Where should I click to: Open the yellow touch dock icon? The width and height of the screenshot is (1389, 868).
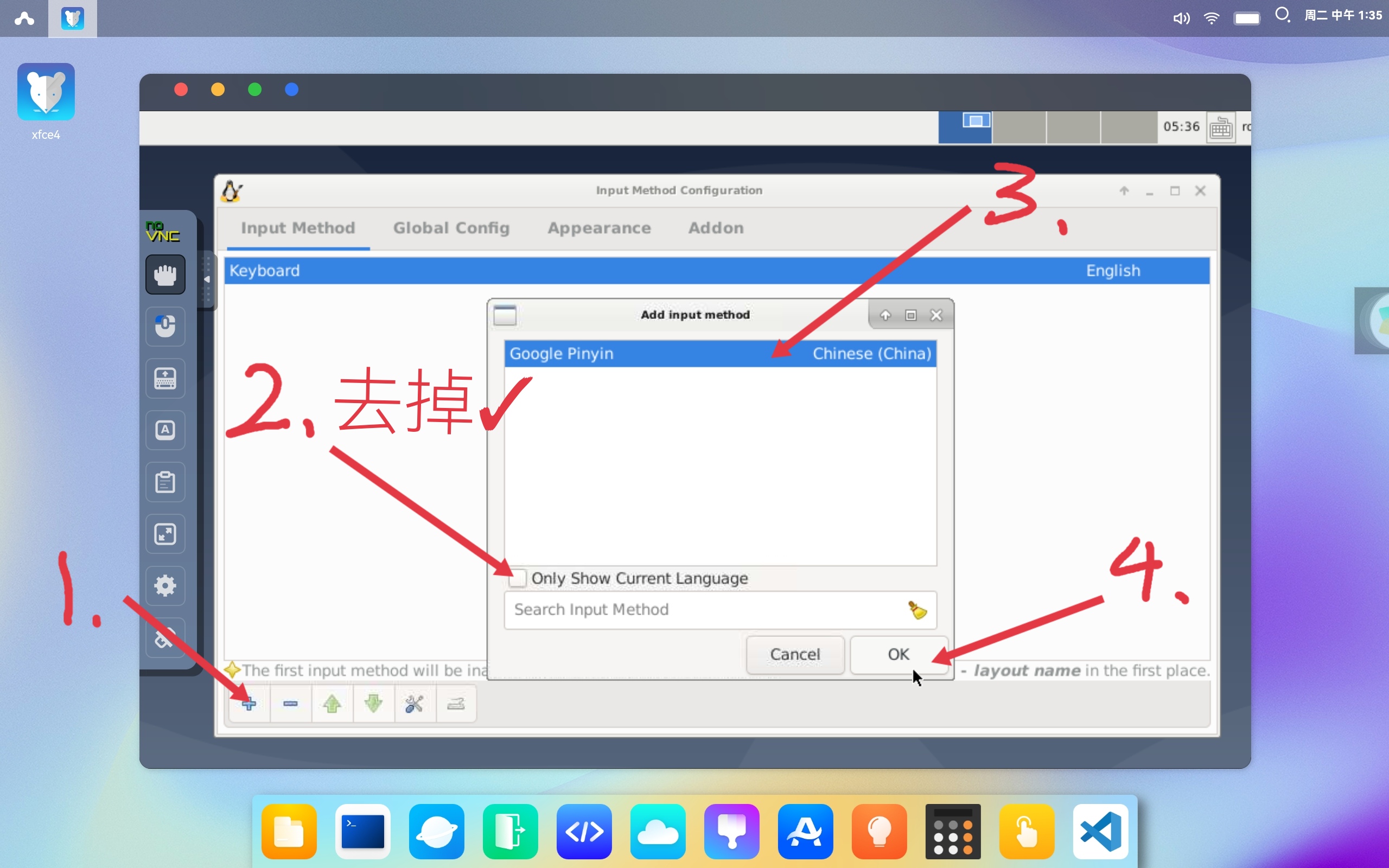coord(1027,831)
